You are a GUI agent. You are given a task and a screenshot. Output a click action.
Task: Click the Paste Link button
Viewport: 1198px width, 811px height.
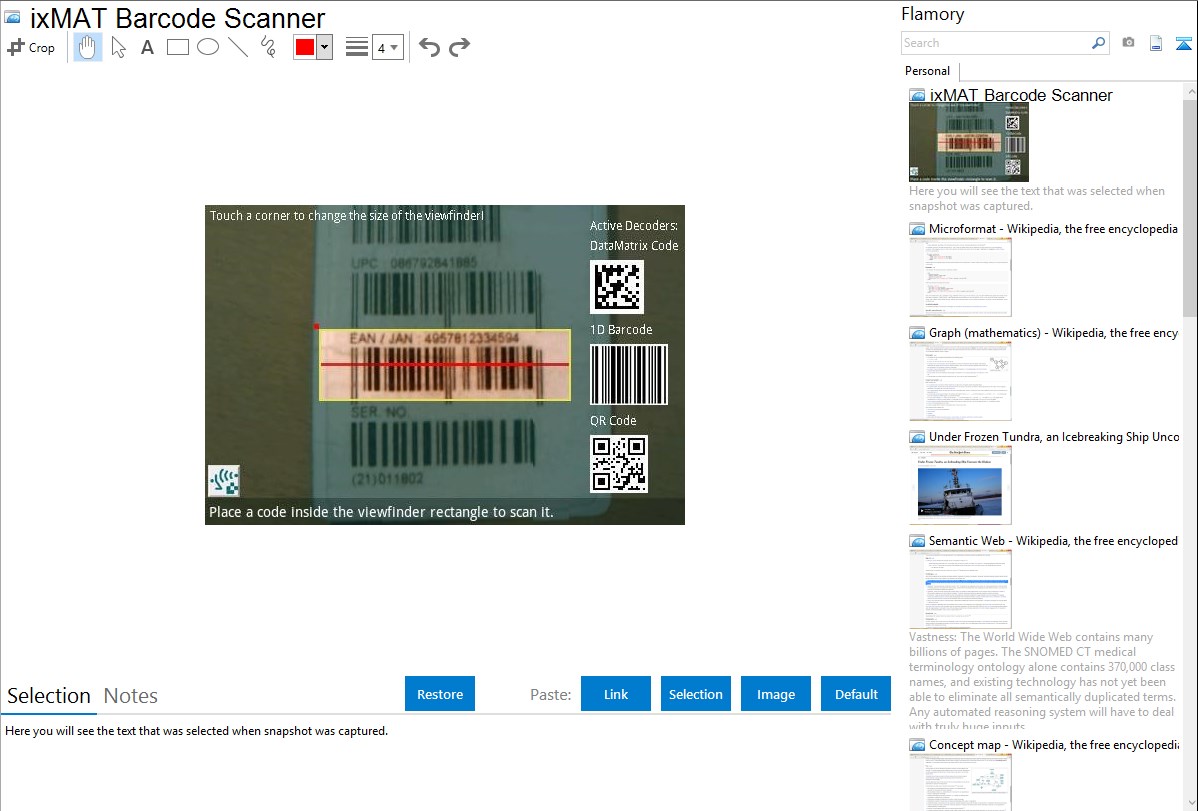[x=616, y=694]
